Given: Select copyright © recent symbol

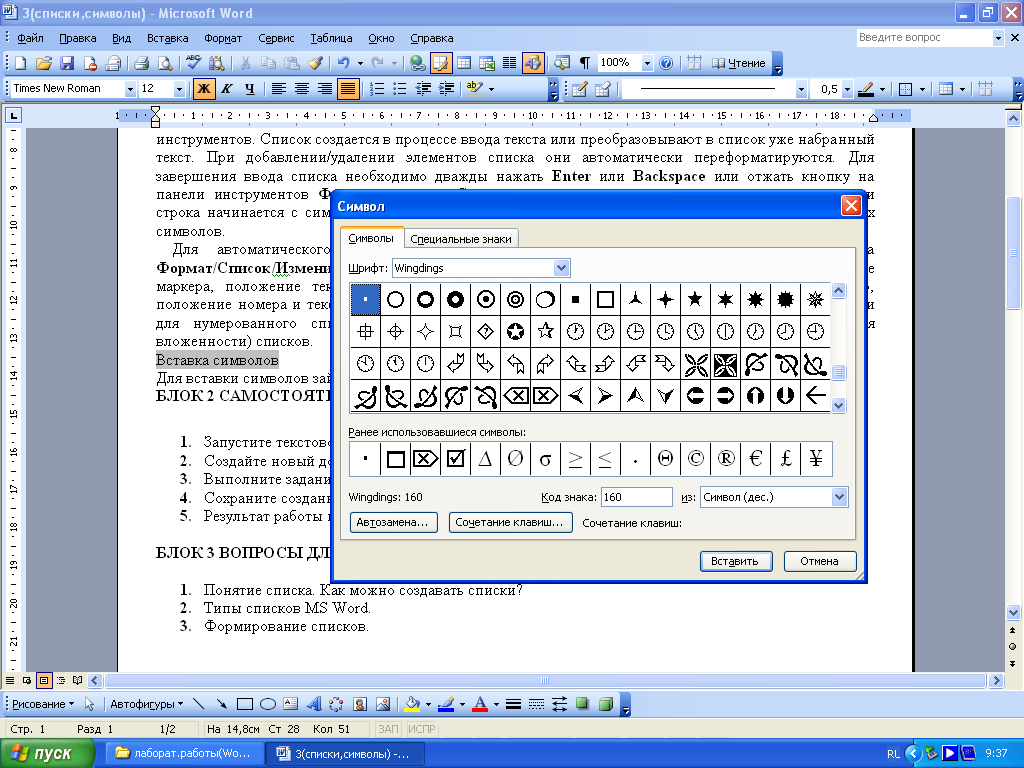Looking at the screenshot, I should point(696,458).
